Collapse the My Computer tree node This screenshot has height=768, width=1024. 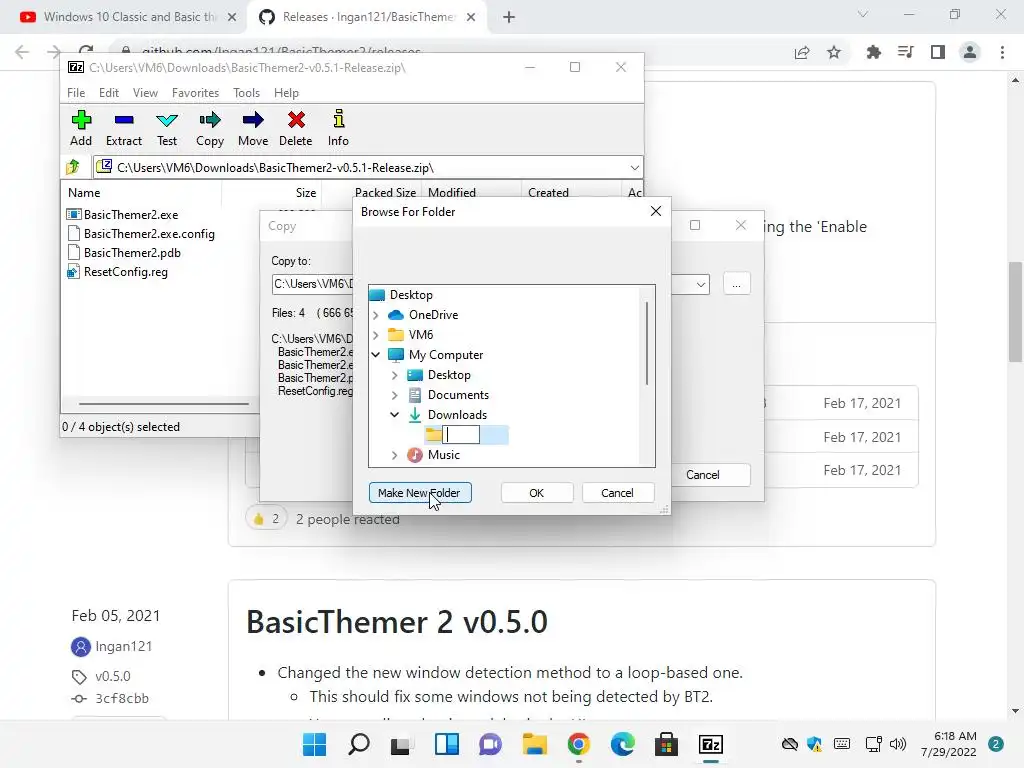(x=376, y=355)
